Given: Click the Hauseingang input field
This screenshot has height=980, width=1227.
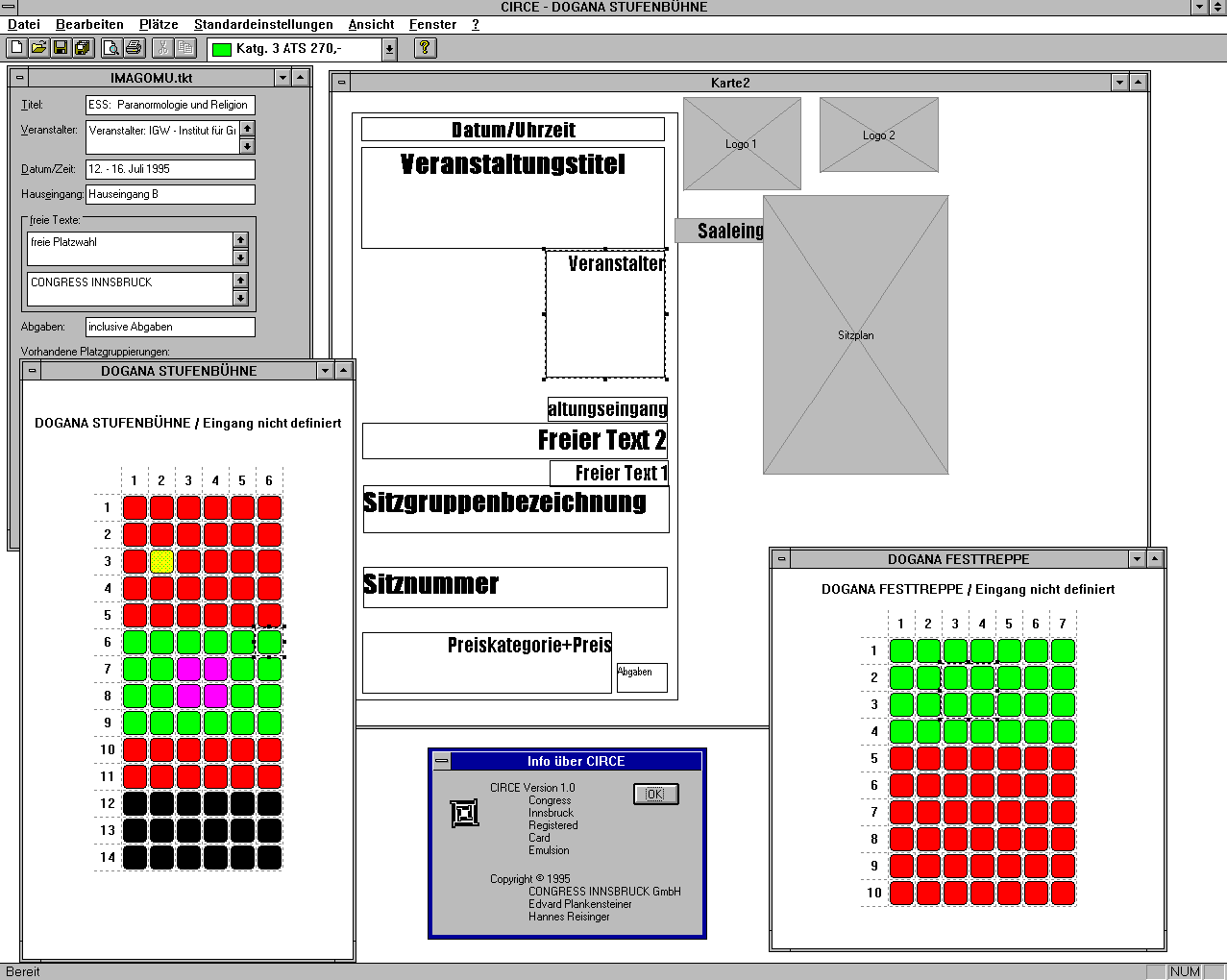Looking at the screenshot, I should [x=170, y=194].
